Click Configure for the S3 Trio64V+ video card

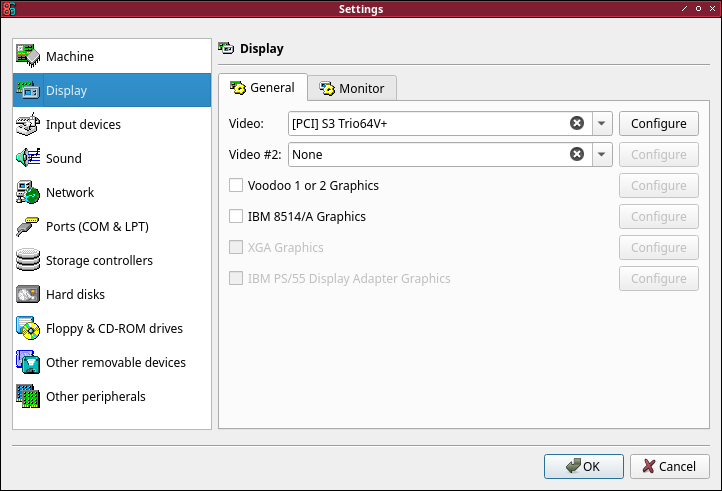tap(658, 123)
